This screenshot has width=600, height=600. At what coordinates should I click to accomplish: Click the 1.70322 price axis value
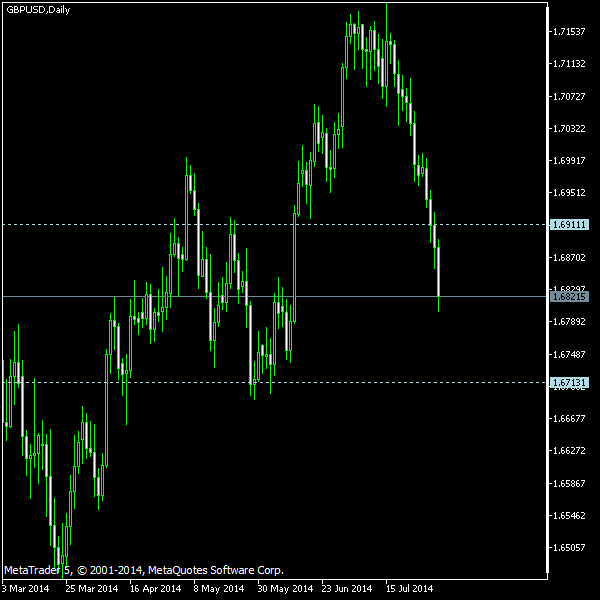[x=569, y=129]
